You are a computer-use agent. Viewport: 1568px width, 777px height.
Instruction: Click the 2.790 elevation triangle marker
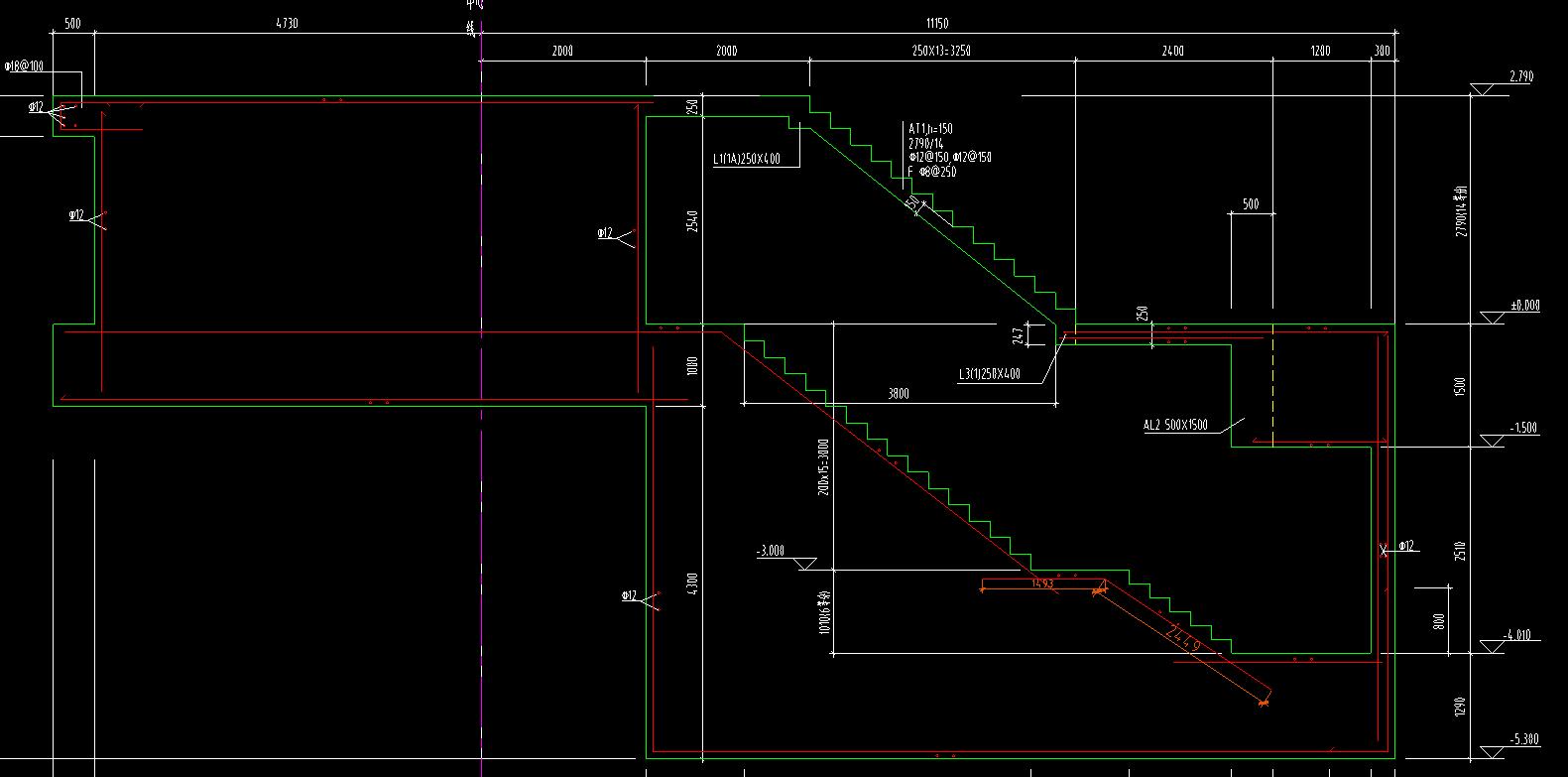[x=1483, y=89]
